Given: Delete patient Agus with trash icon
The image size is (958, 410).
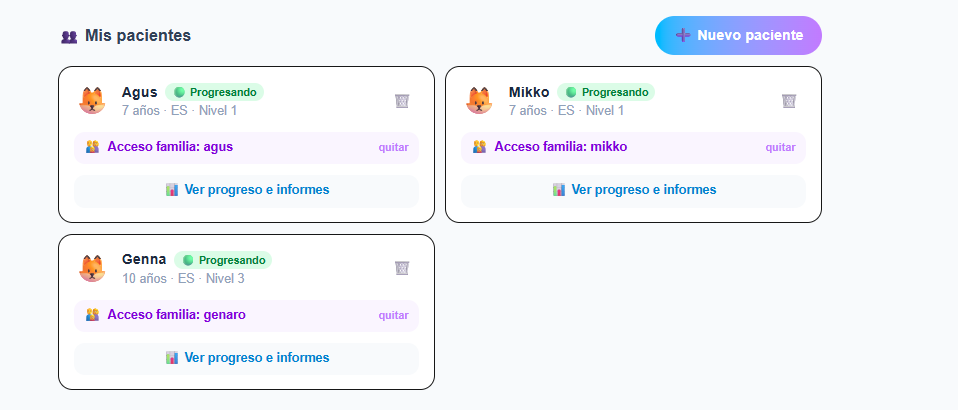Looking at the screenshot, I should pyautogui.click(x=402, y=101).
